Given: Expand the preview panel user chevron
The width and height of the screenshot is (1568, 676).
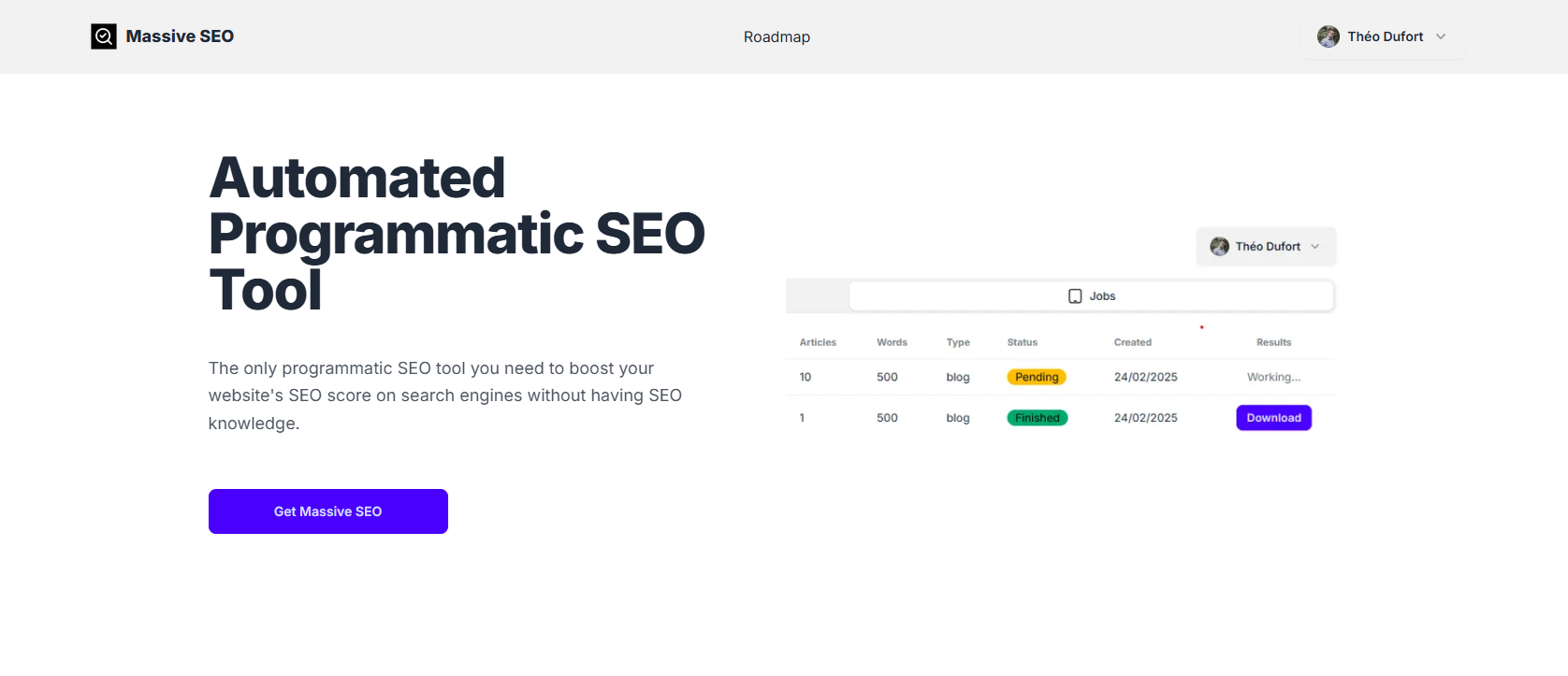Looking at the screenshot, I should pos(1314,247).
